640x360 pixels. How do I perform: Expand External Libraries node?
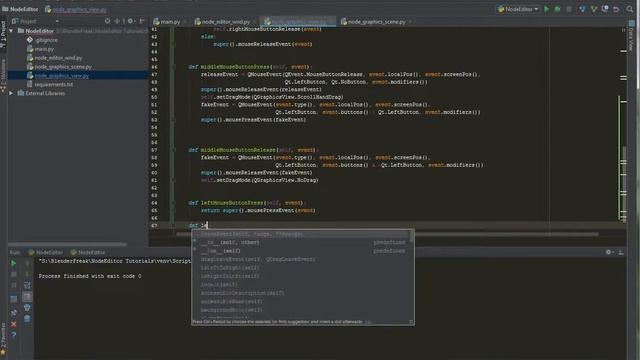click(11, 93)
